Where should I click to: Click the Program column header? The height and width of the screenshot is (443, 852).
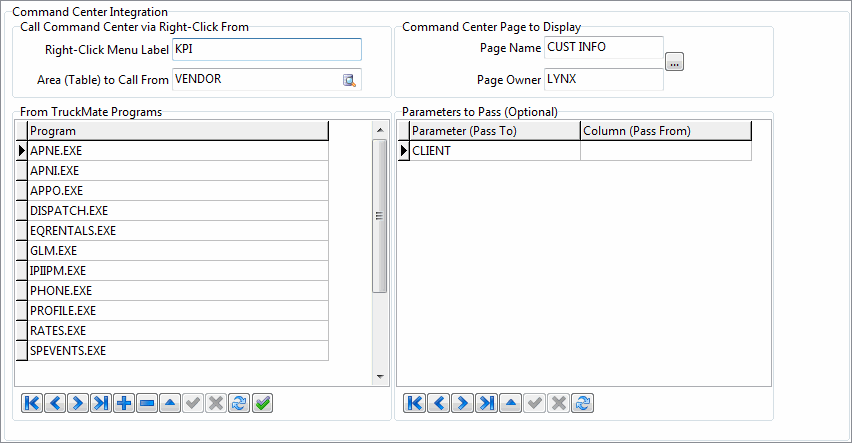tap(177, 131)
